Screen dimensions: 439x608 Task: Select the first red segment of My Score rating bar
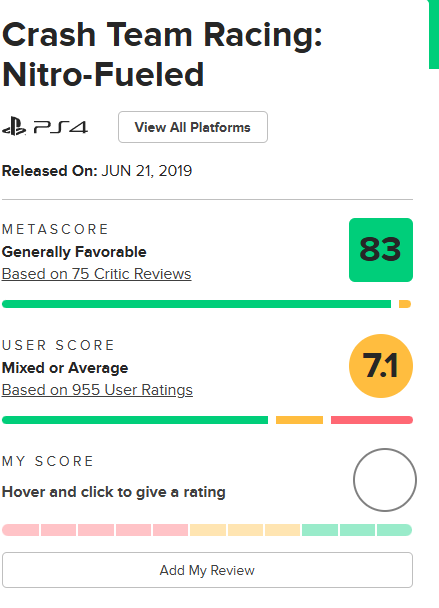tap(21, 530)
